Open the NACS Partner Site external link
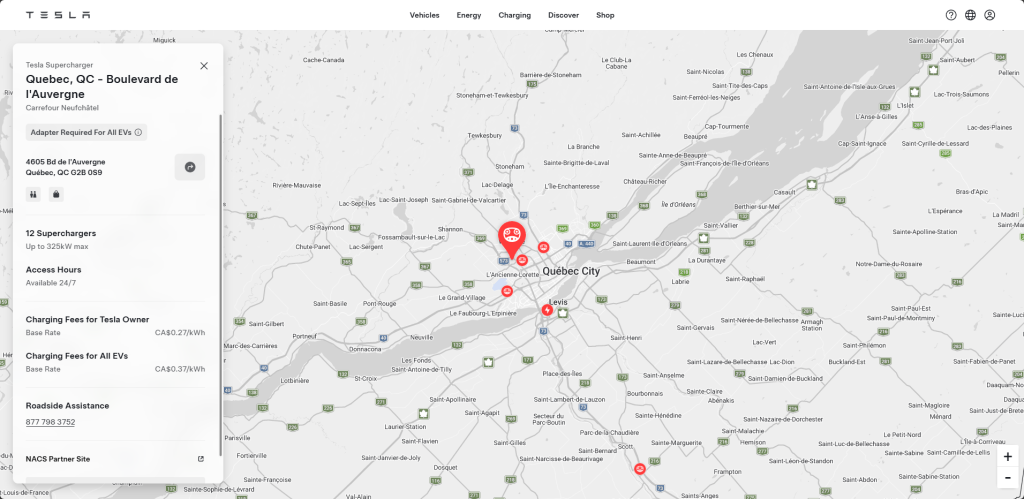Viewport: 1024px width, 499px height. coord(200,459)
